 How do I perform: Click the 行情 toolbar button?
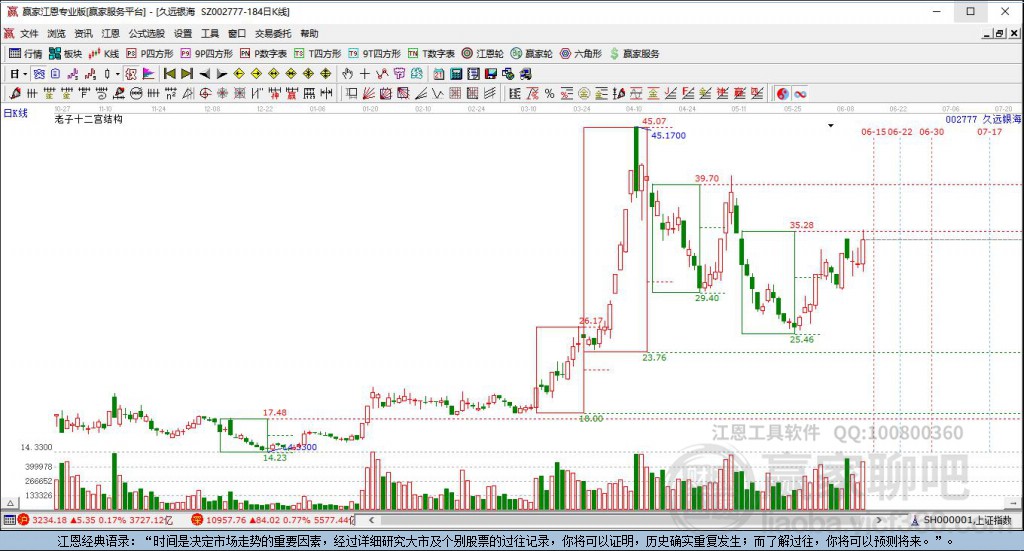25,54
